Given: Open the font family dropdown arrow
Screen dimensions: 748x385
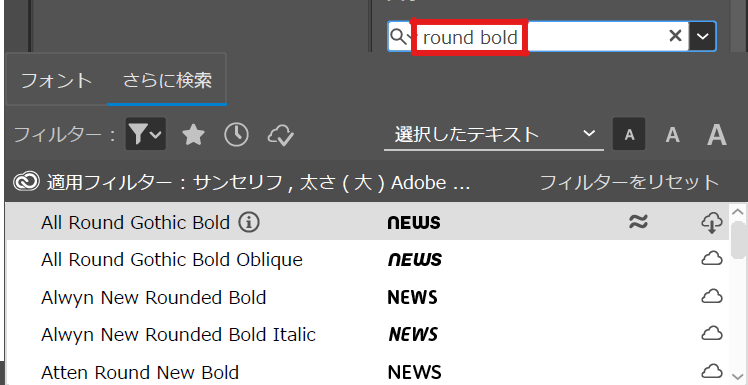Looking at the screenshot, I should (x=702, y=36).
